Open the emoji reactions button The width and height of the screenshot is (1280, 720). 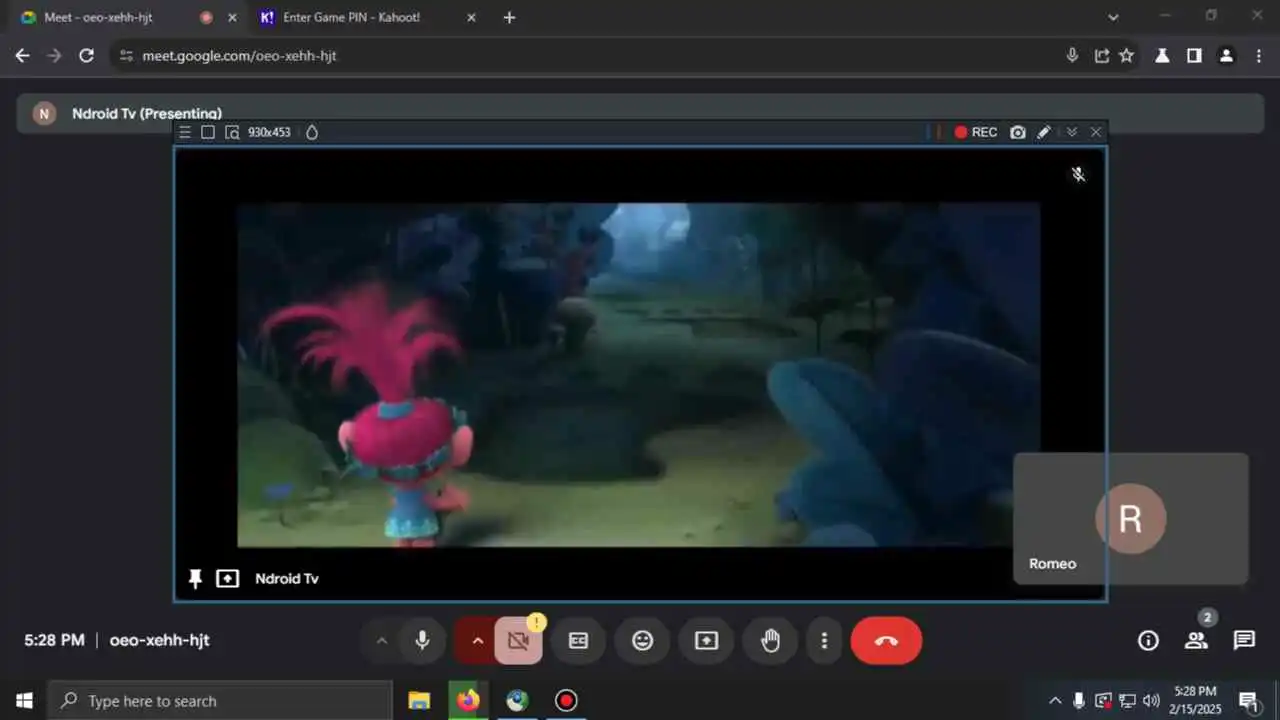point(642,641)
